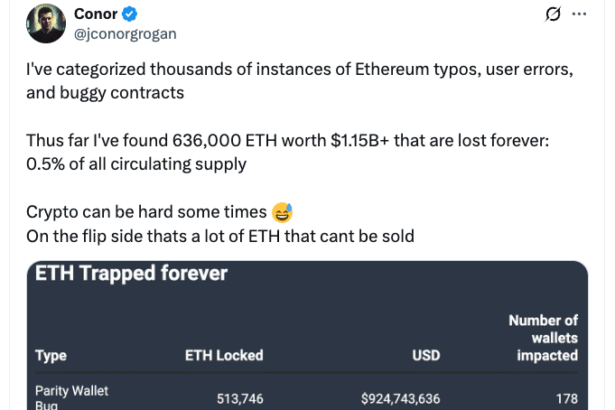This screenshot has width=615, height=410.
Task: Click the Type column header
Action: click(x=50, y=355)
